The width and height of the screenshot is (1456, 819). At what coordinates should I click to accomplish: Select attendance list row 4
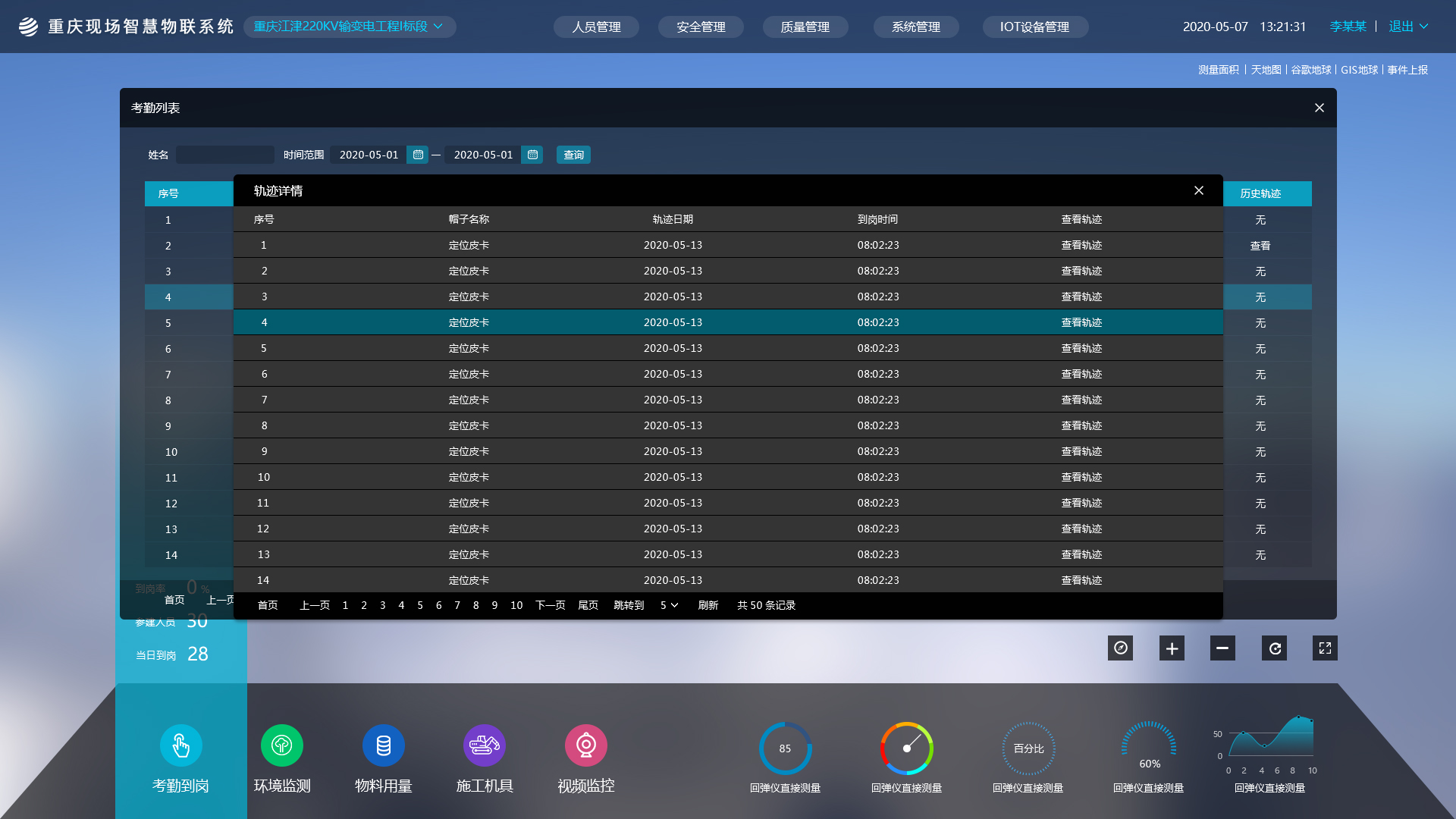(x=189, y=297)
